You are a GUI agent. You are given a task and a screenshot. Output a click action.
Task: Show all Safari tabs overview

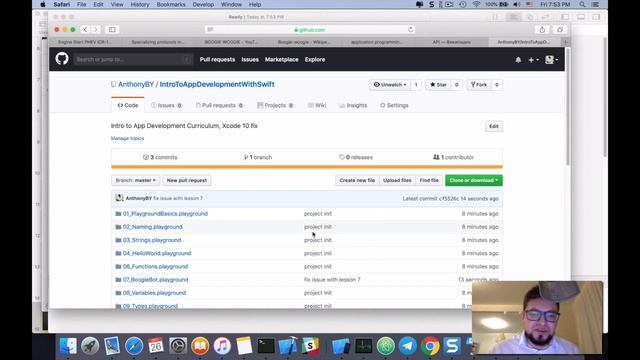560,29
